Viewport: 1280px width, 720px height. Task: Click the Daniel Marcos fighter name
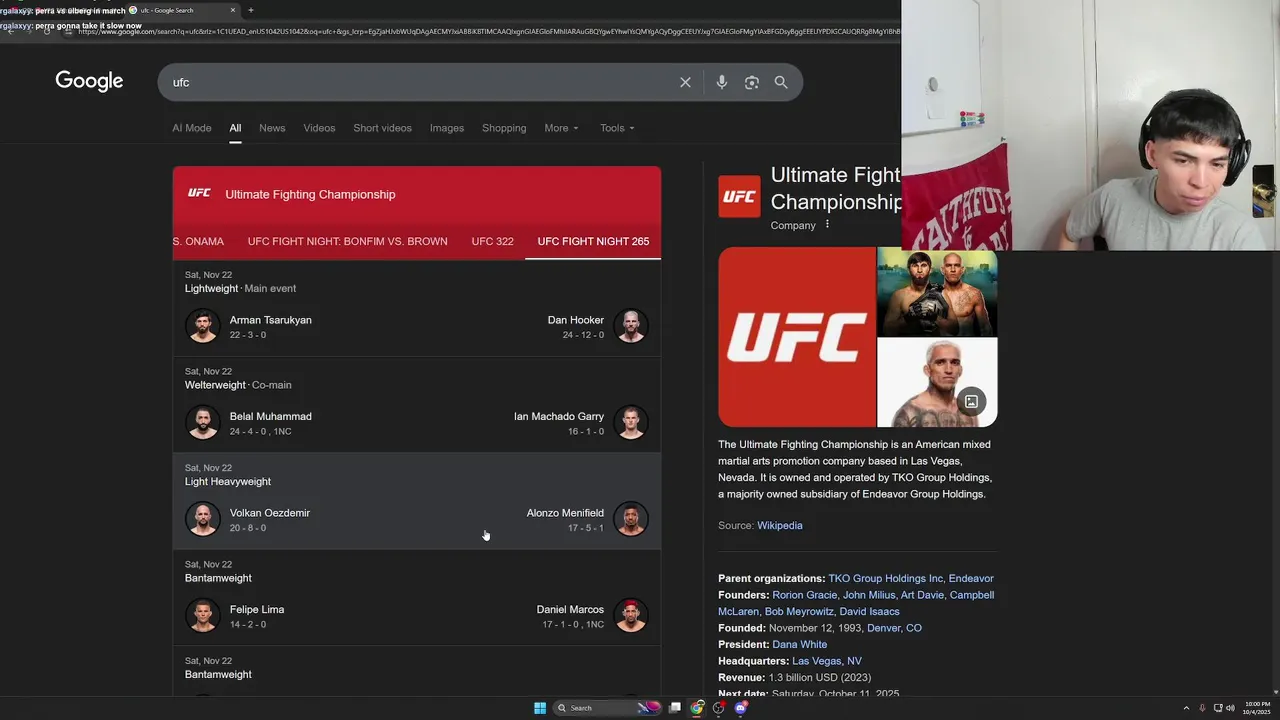point(570,609)
